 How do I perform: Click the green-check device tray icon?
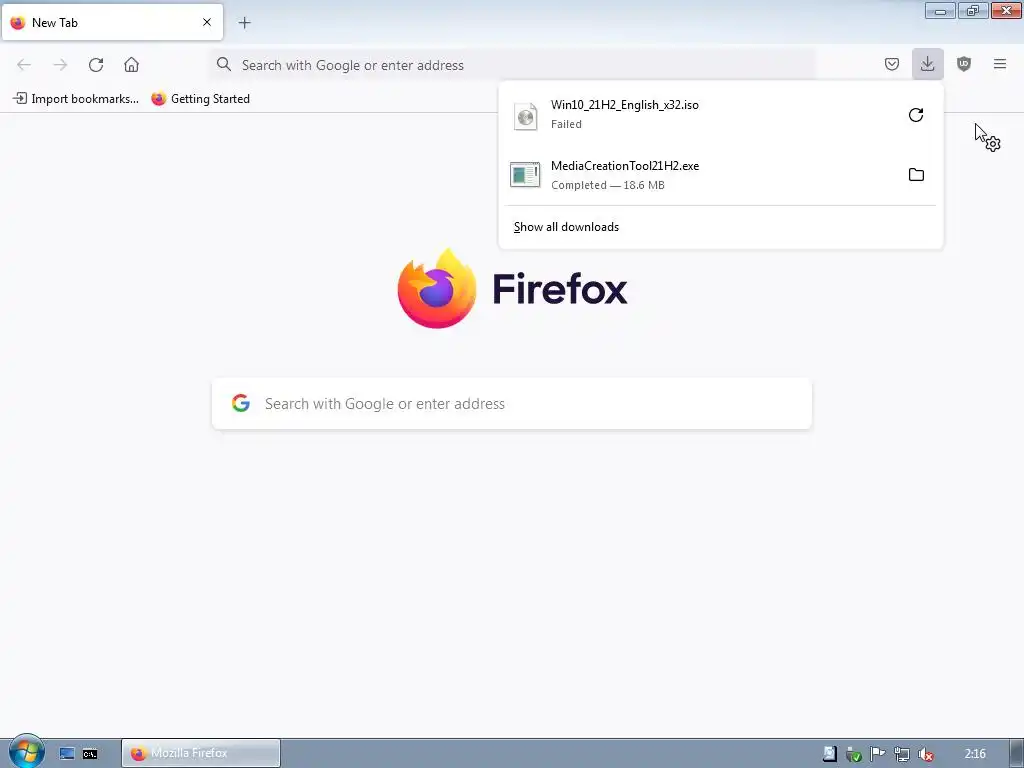(854, 754)
